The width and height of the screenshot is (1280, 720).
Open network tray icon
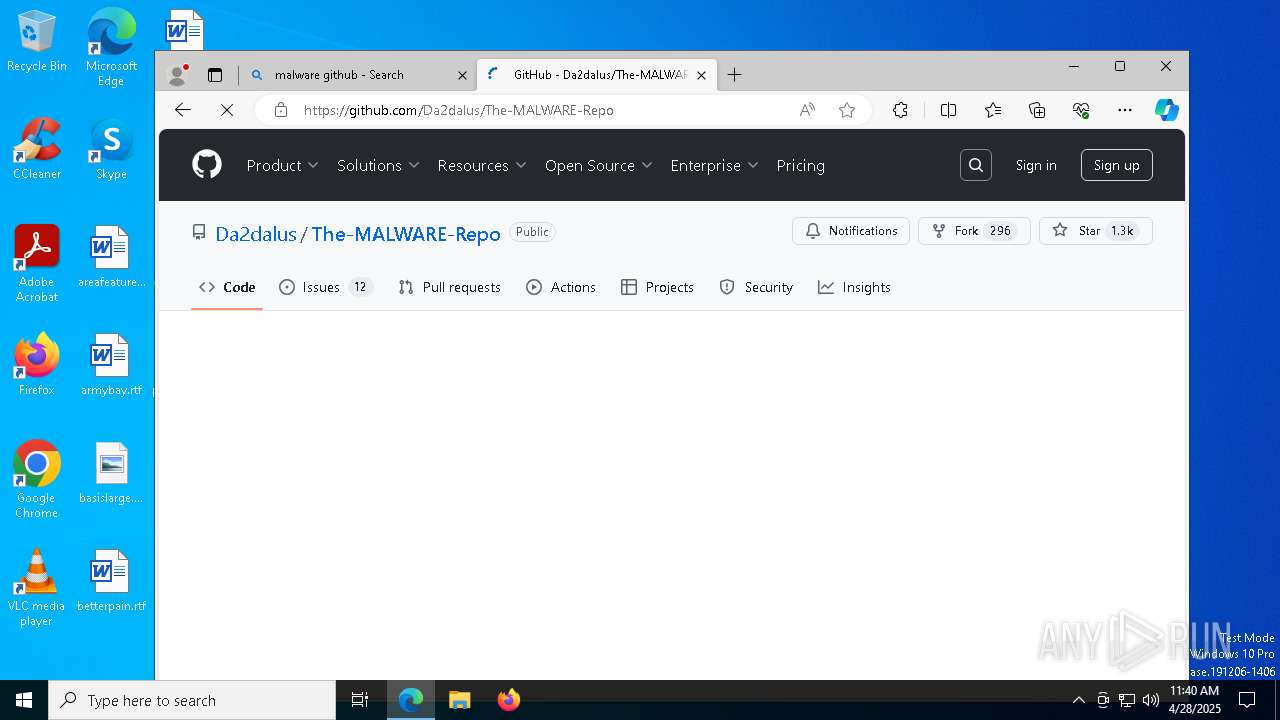click(x=1127, y=700)
